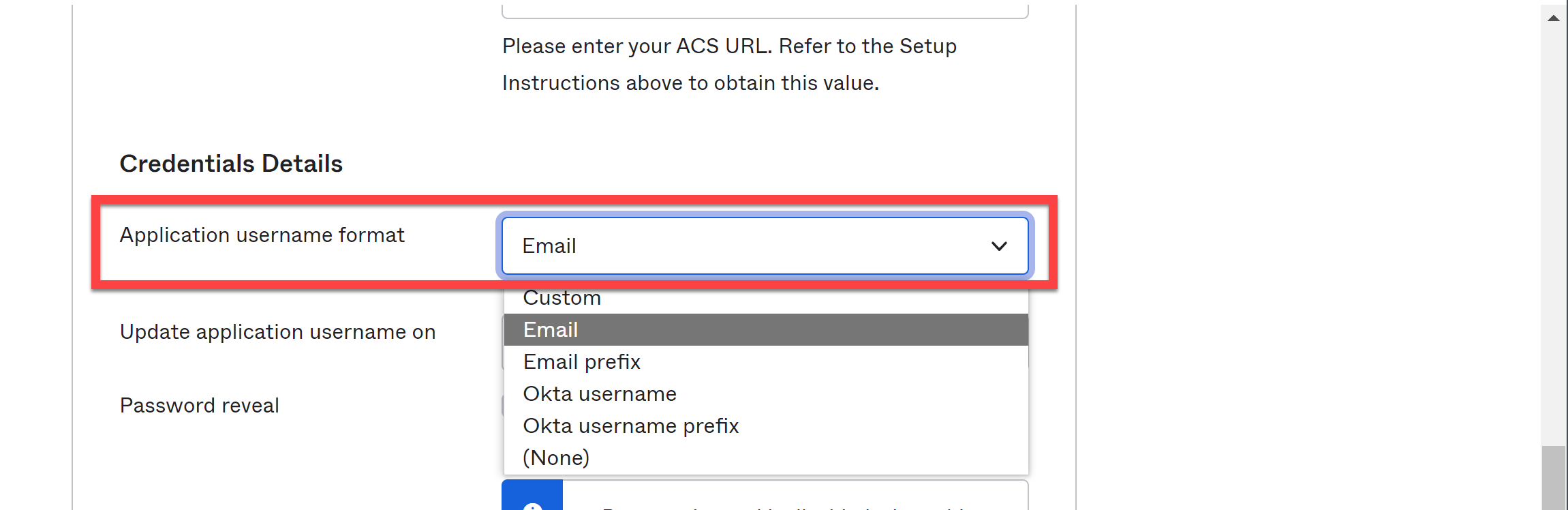Click the blue info icon box

point(532,495)
